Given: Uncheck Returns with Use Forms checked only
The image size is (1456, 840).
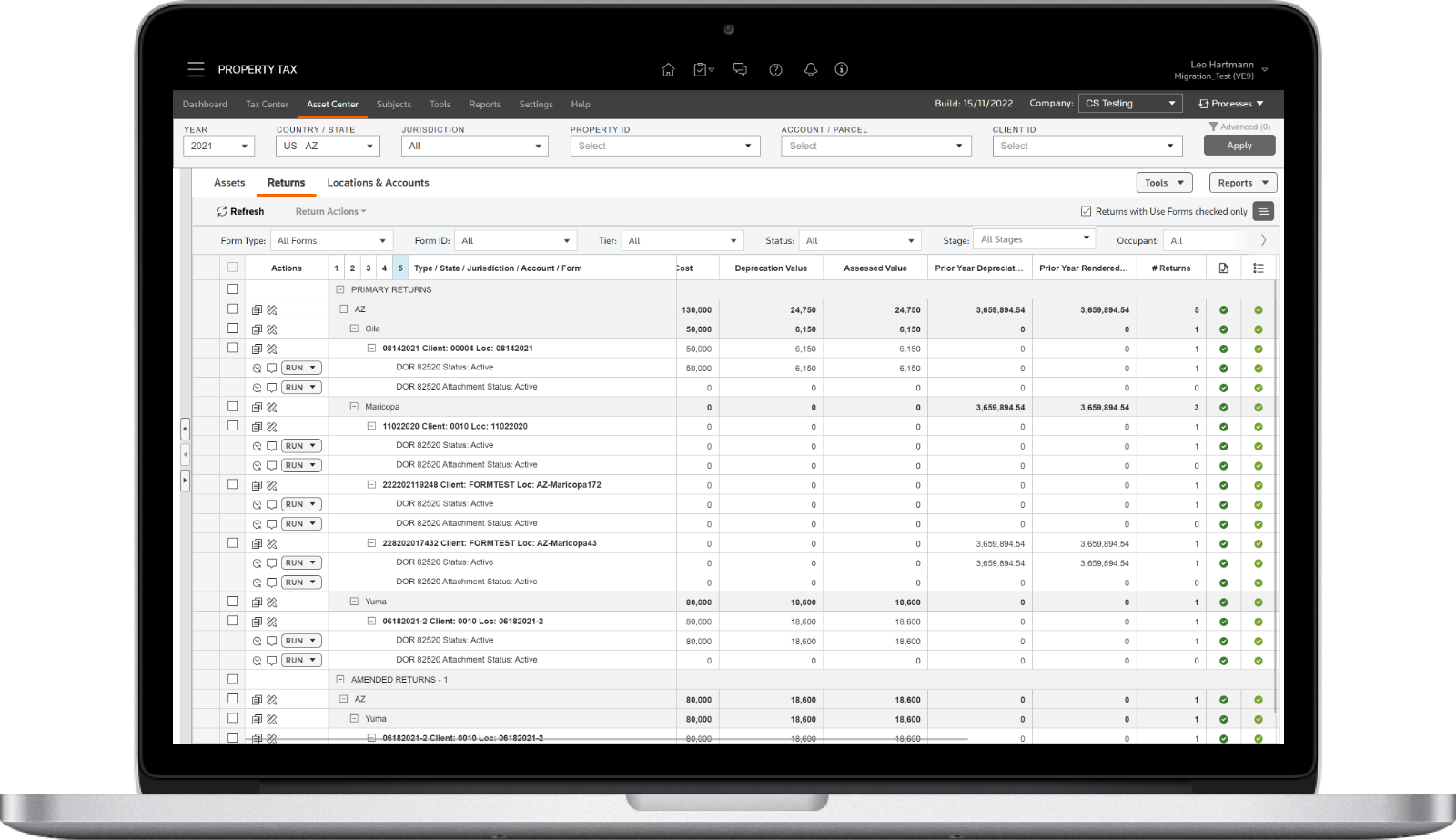Looking at the screenshot, I should [1086, 211].
